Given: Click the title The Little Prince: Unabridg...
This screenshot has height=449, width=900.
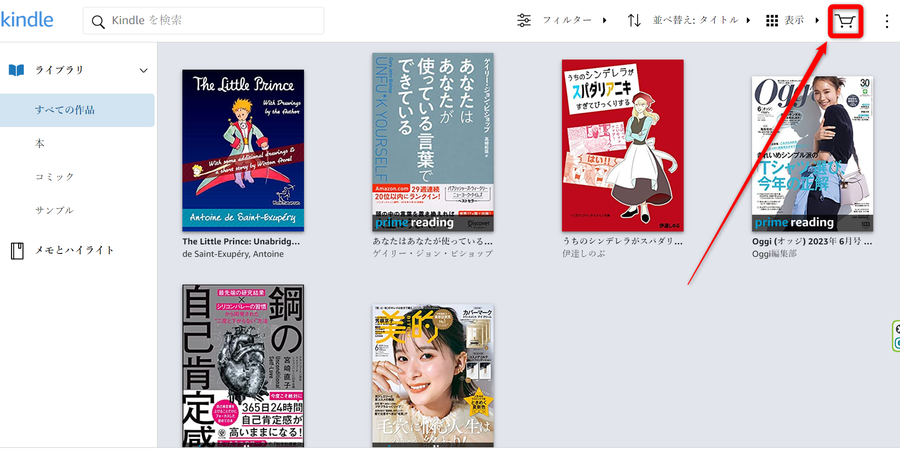Looking at the screenshot, I should point(242,242).
